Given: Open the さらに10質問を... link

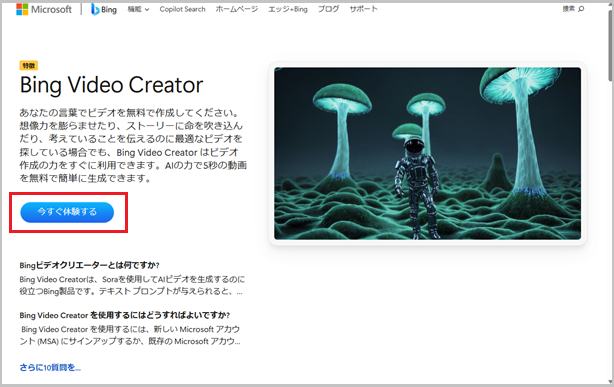Looking at the screenshot, I should 50,367.
